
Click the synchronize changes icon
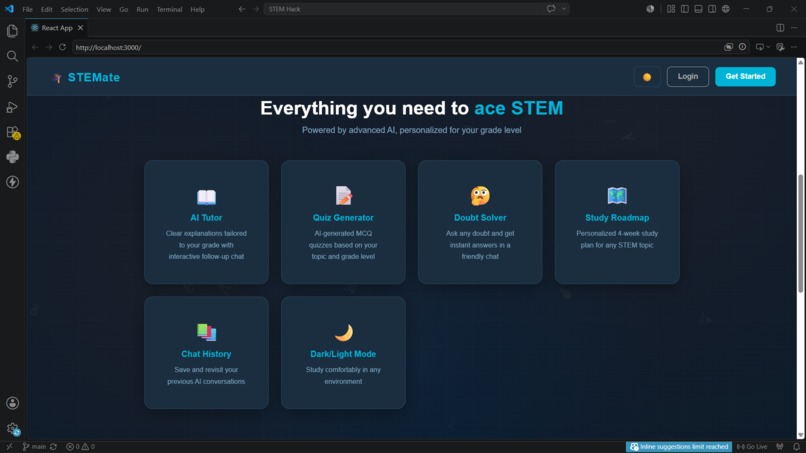(x=53, y=447)
